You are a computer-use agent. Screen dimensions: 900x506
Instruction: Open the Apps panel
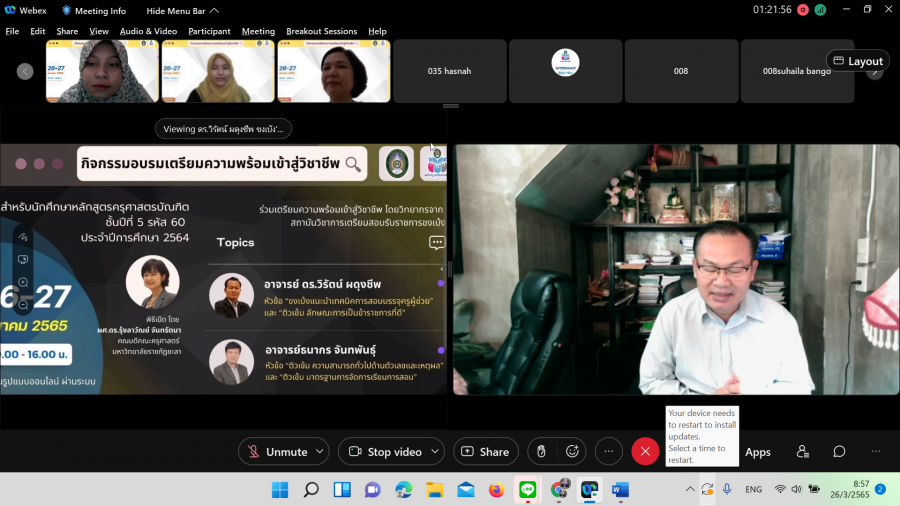pyautogui.click(x=758, y=452)
